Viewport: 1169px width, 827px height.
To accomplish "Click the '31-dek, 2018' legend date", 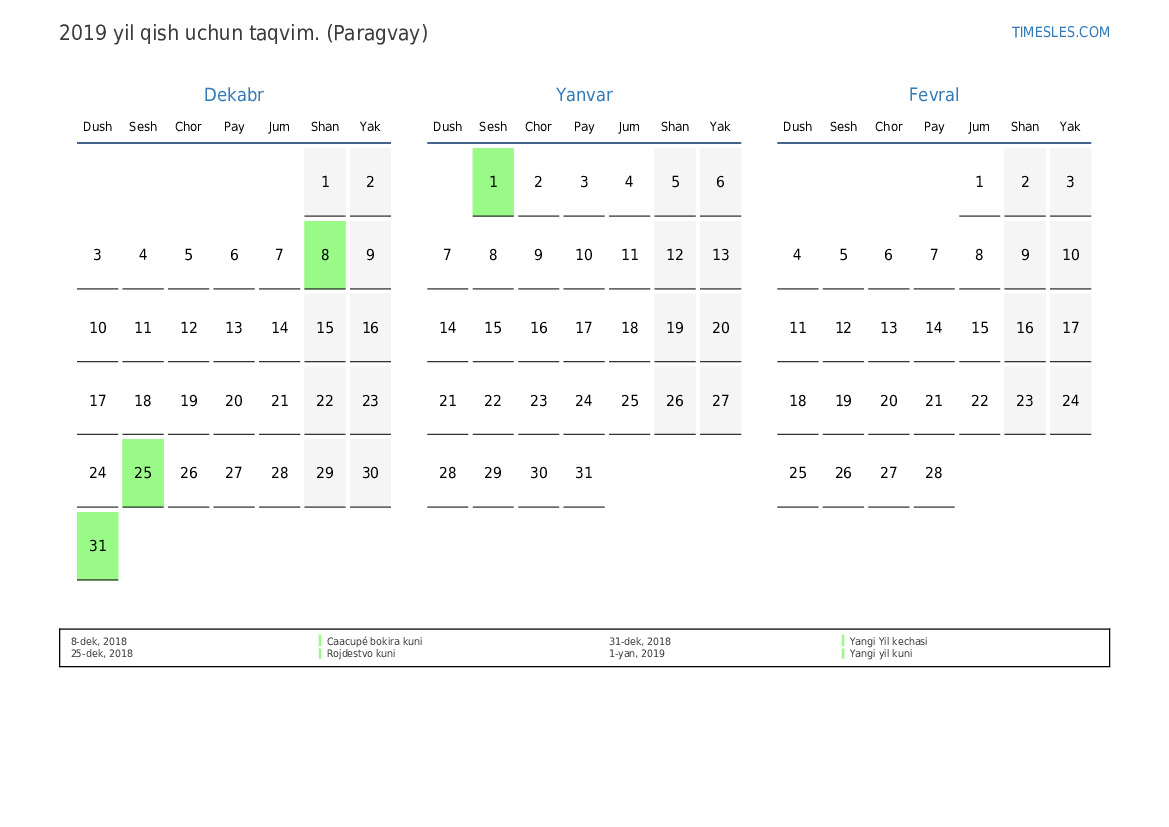I will pyautogui.click(x=640, y=641).
